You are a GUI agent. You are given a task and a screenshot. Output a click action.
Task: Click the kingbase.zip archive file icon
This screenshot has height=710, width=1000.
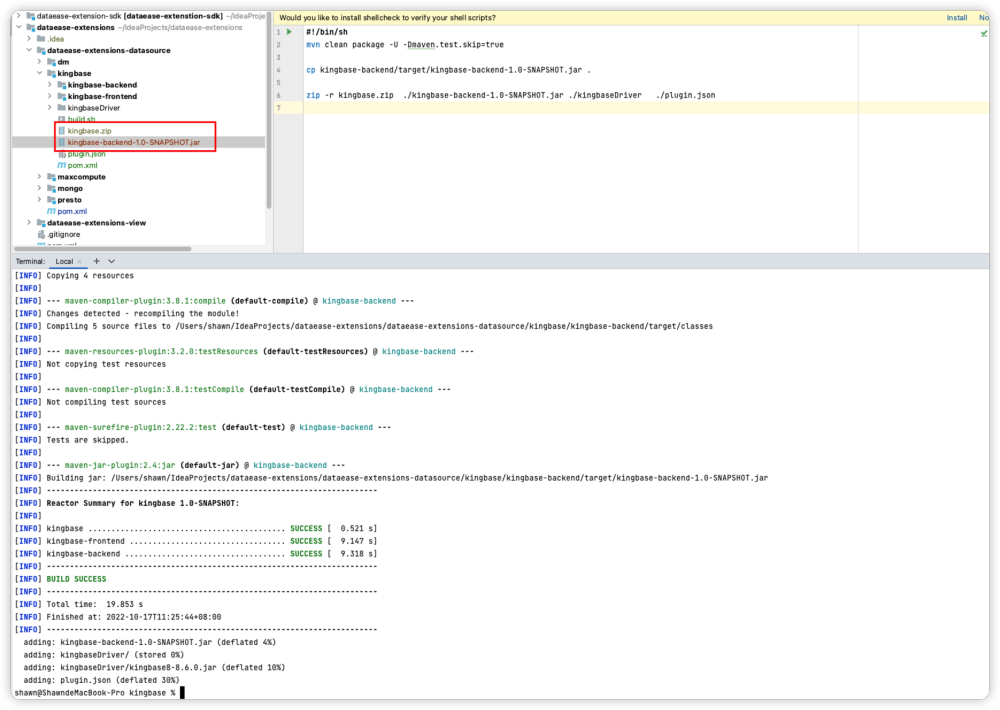(62, 131)
